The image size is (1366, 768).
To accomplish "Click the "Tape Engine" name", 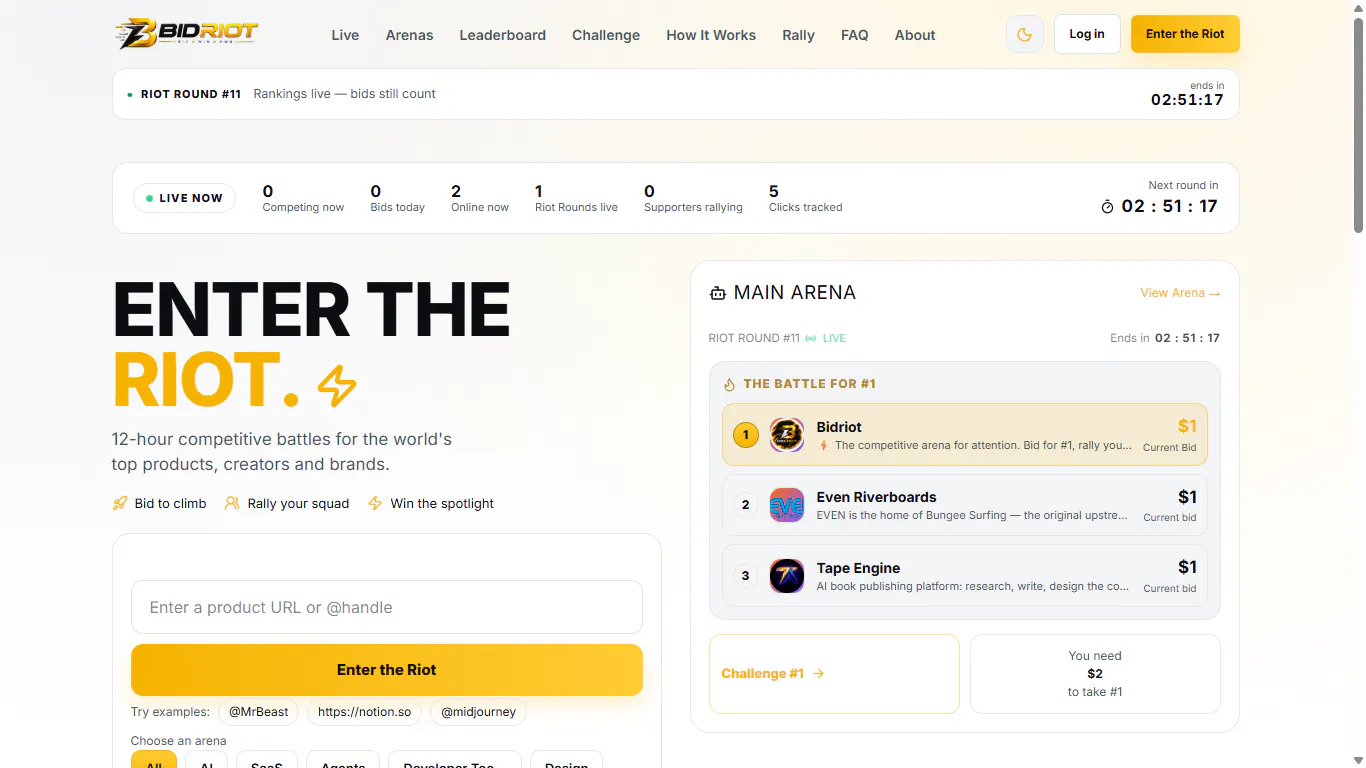I will tap(858, 568).
